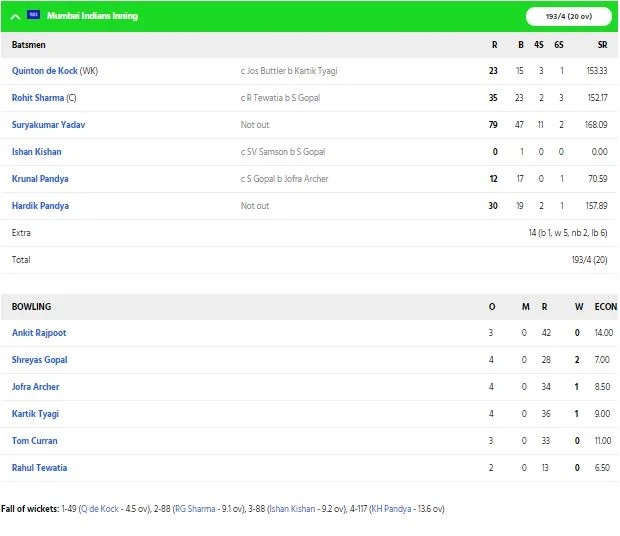
Task: Open Ishan Kishan batsman link
Action: click(x=36, y=152)
